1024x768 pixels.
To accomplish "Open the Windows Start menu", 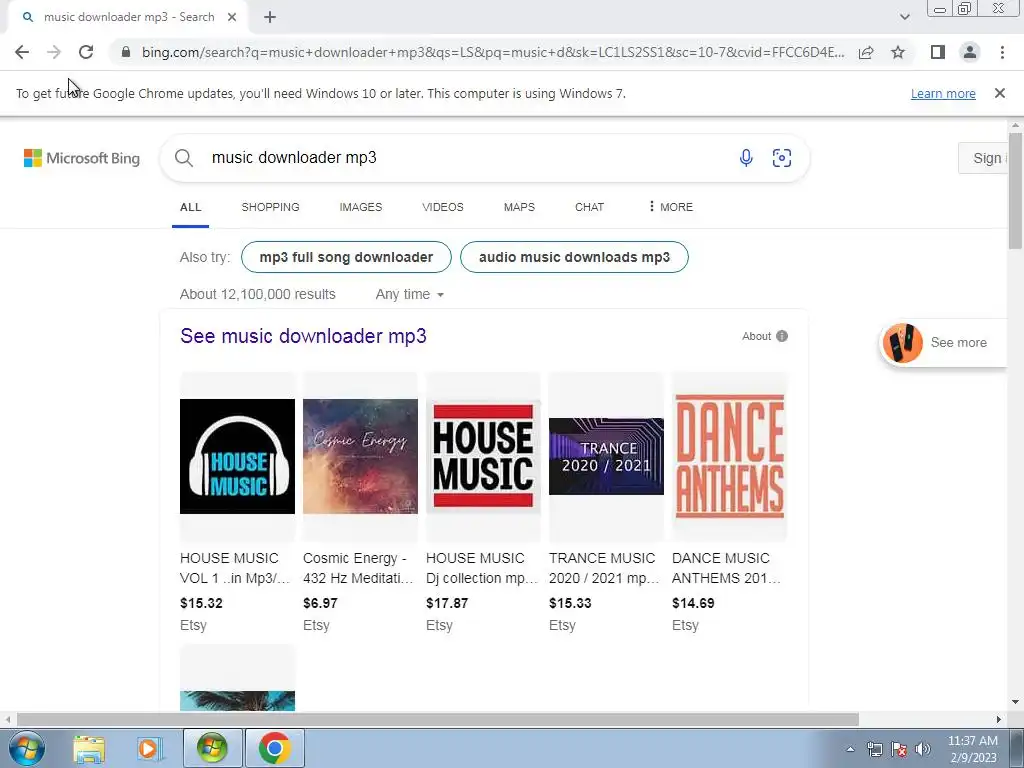I will (x=27, y=748).
